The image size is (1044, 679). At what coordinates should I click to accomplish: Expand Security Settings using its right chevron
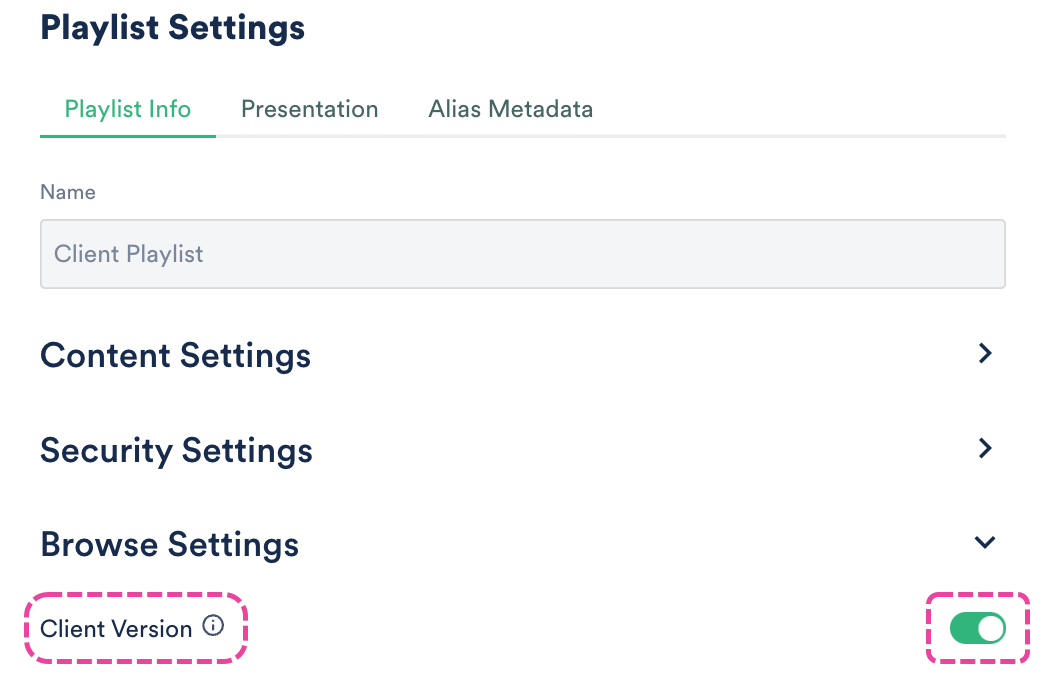[985, 448]
